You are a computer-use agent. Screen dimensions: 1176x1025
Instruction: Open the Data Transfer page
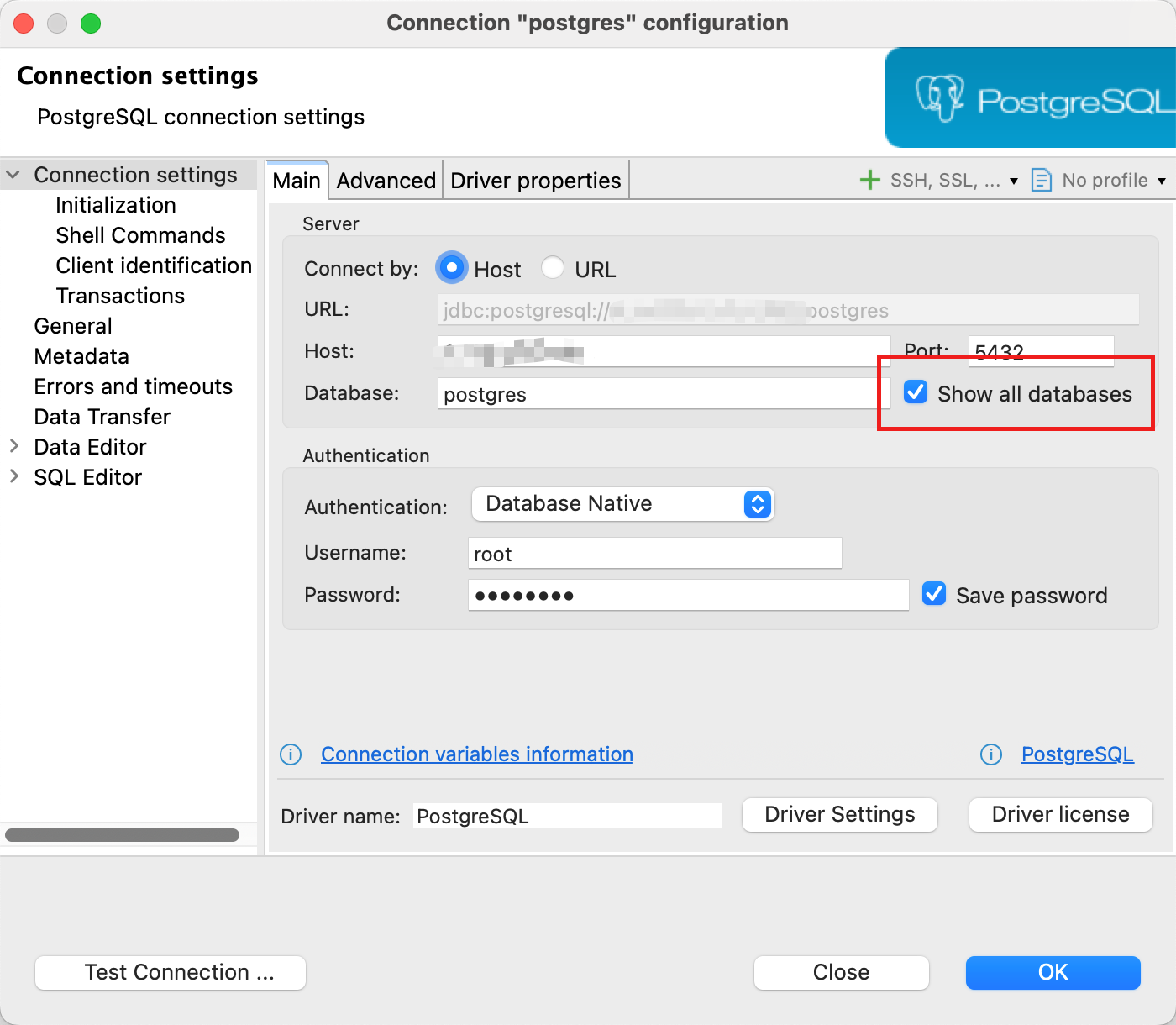click(x=102, y=417)
